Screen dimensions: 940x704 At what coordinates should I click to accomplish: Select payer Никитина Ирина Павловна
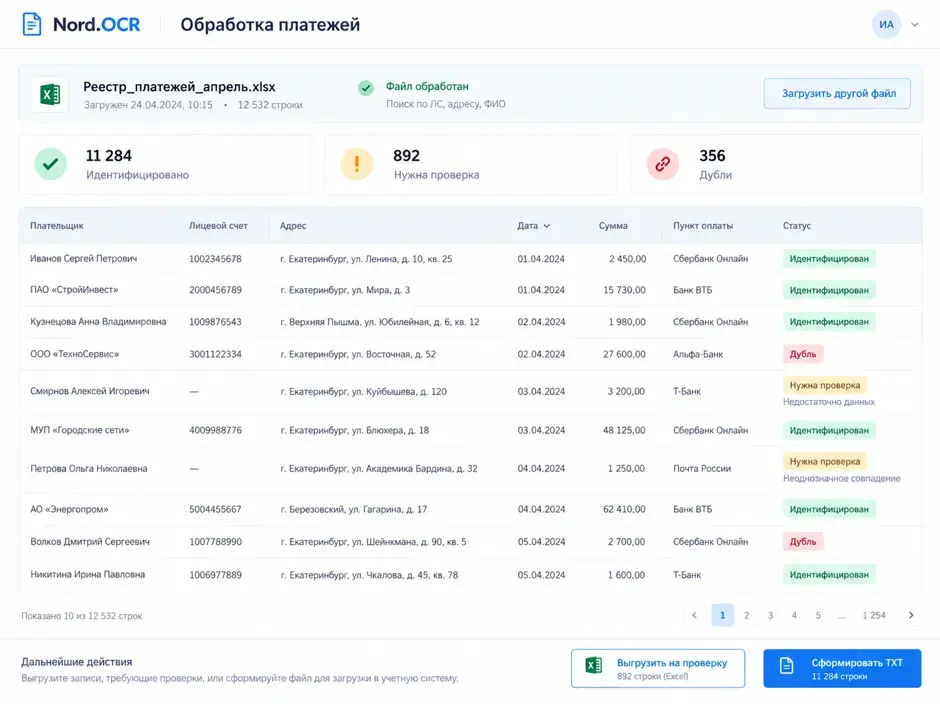tap(88, 574)
